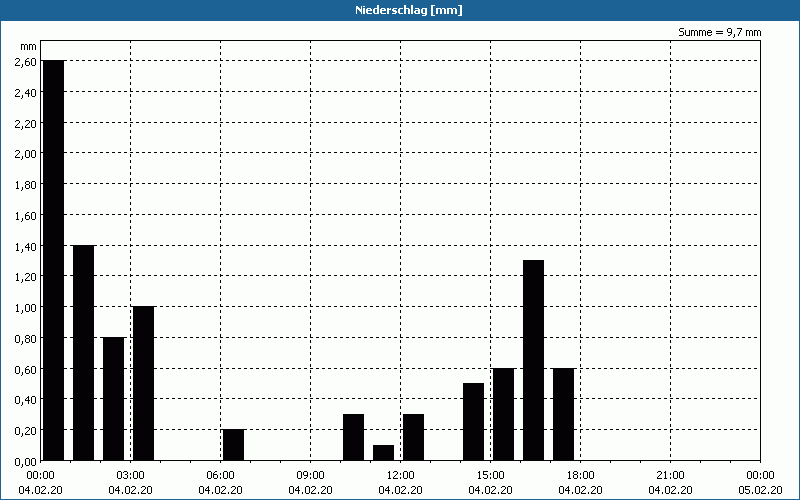Click the 0,80 y-axis value

click(x=26, y=338)
